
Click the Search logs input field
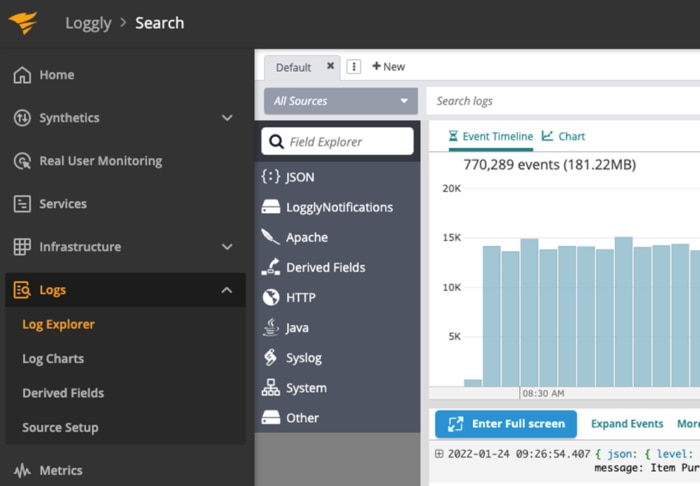(560, 101)
